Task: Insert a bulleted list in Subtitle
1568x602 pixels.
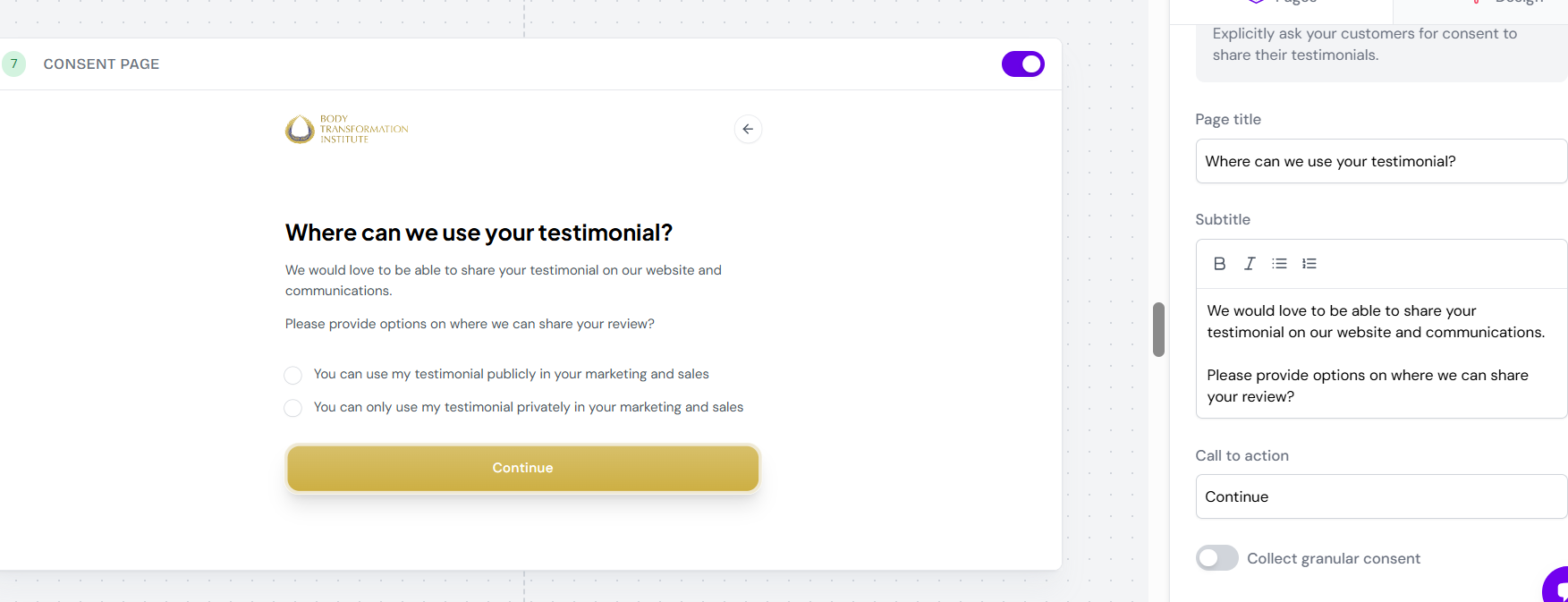Action: (x=1279, y=264)
